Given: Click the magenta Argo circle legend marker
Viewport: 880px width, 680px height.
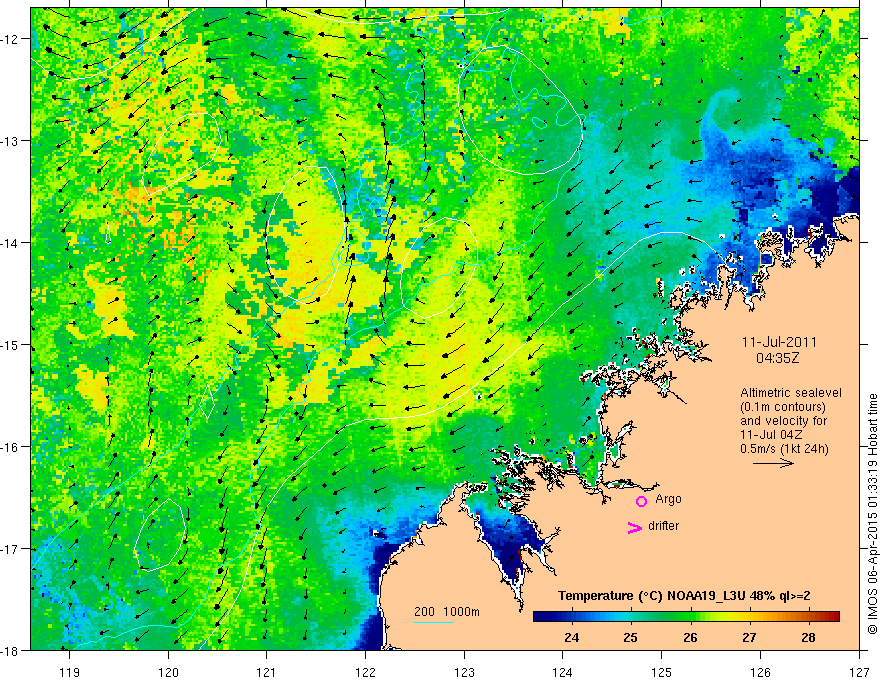Looking at the screenshot, I should point(641,501).
